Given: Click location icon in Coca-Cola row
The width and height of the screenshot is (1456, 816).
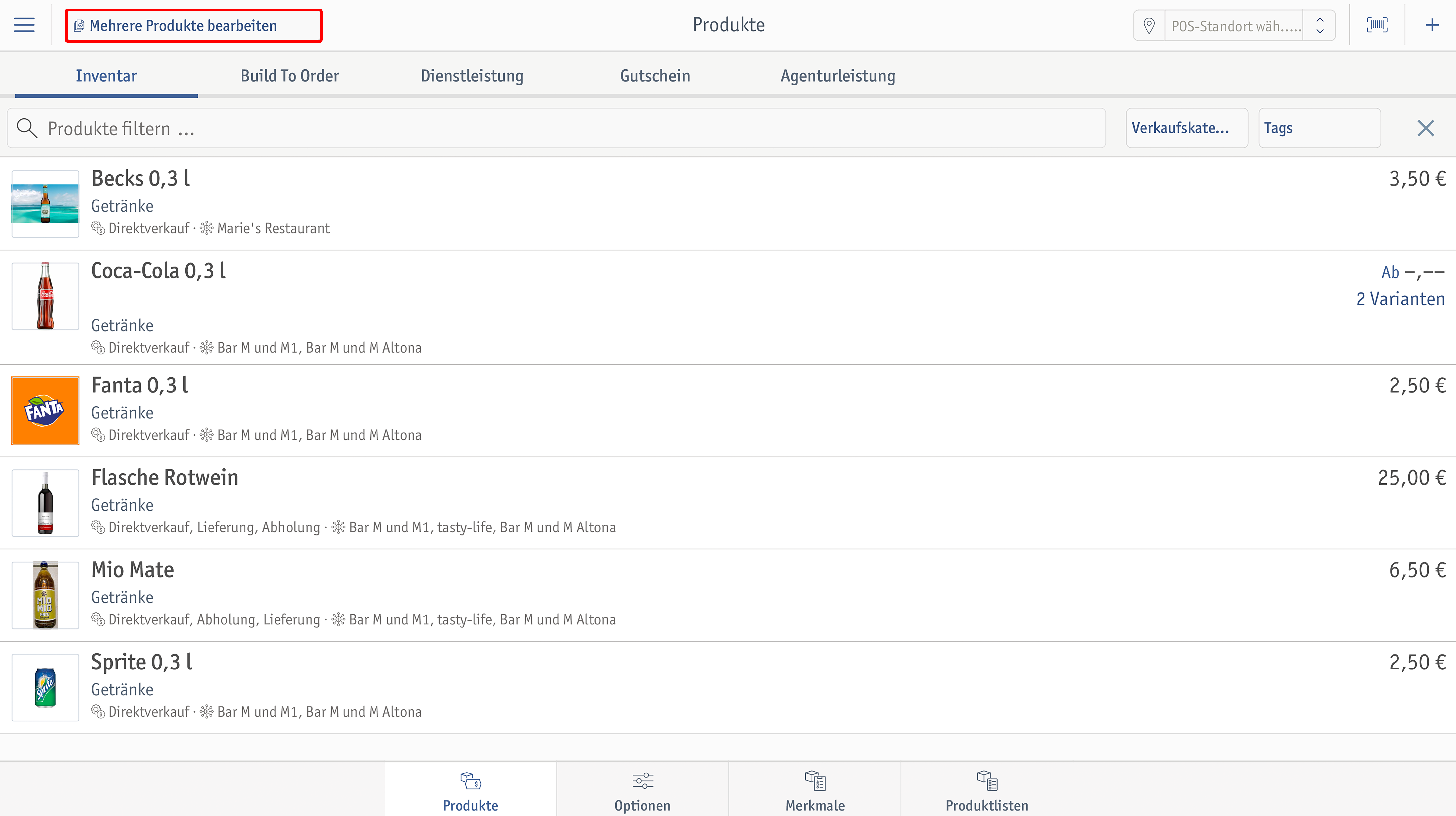Looking at the screenshot, I should (x=207, y=348).
